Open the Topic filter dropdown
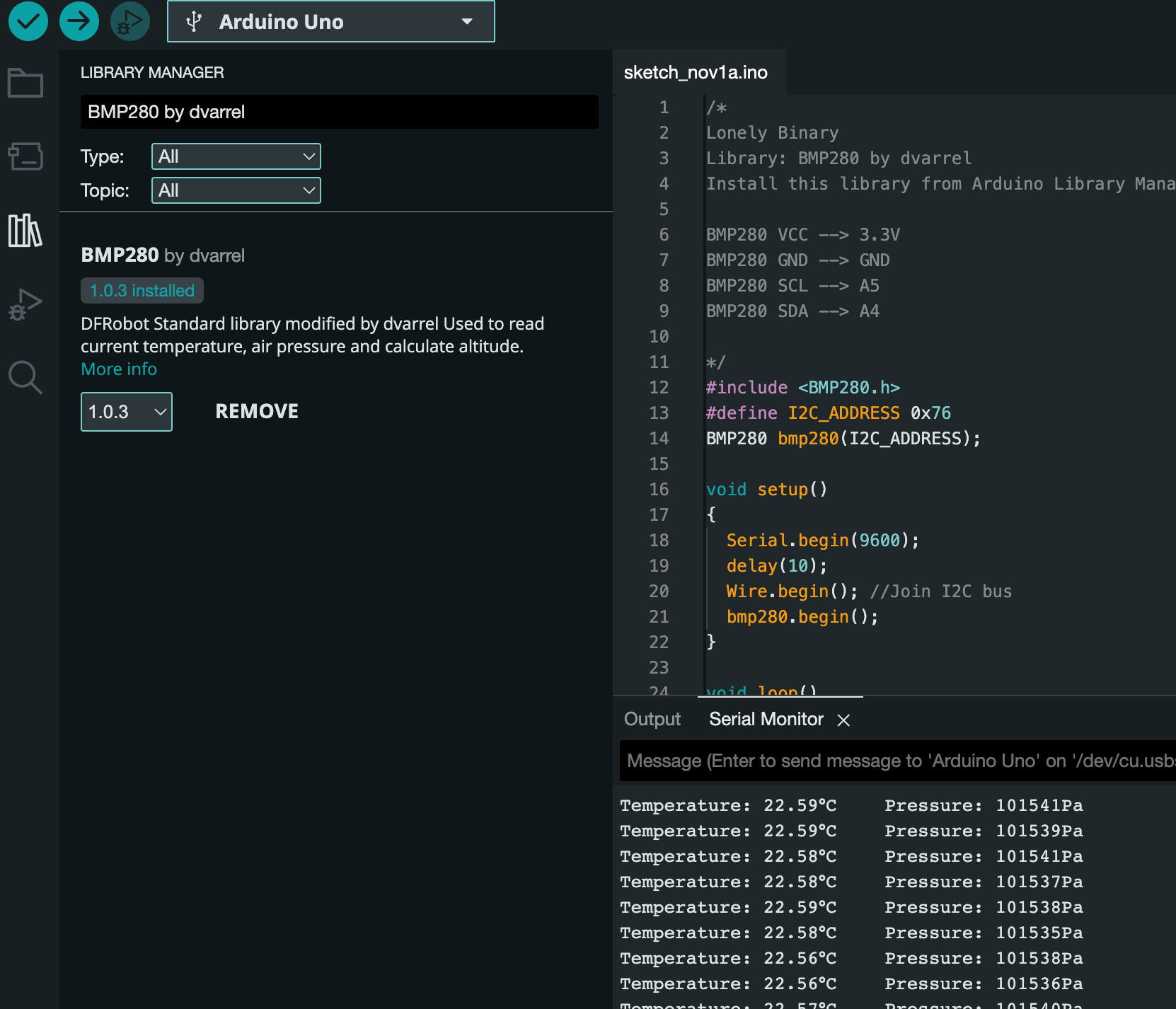This screenshot has height=1009, width=1176. pos(236,190)
